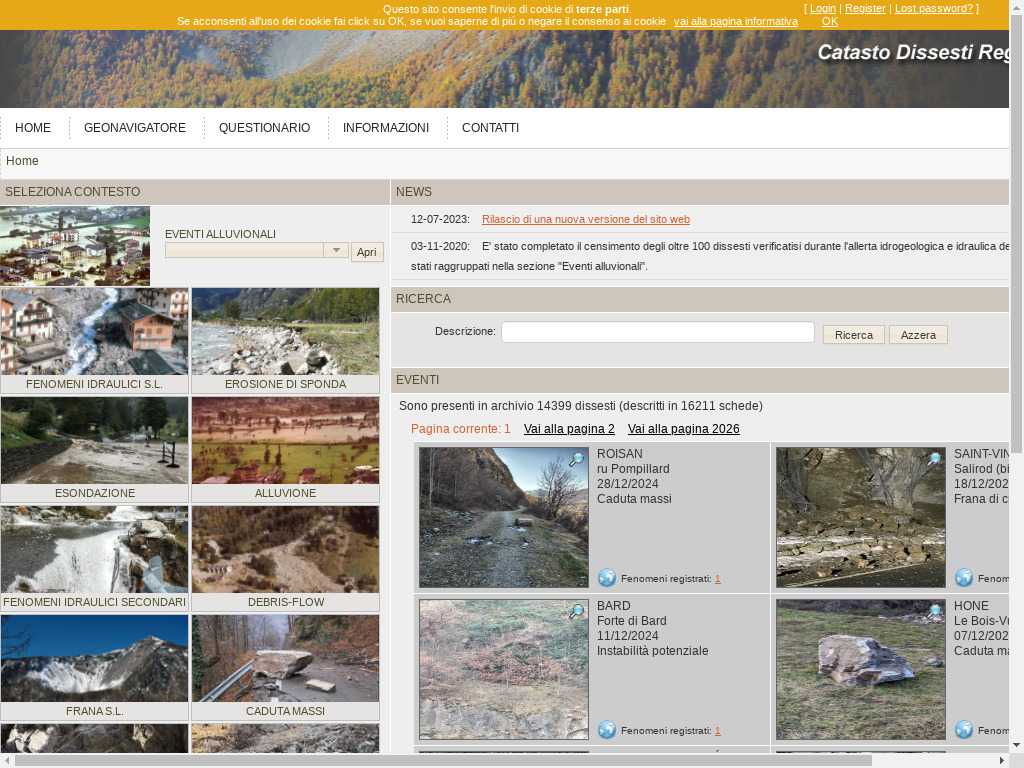The image size is (1024, 768).
Task: Click the Lost password? link
Action: (934, 8)
